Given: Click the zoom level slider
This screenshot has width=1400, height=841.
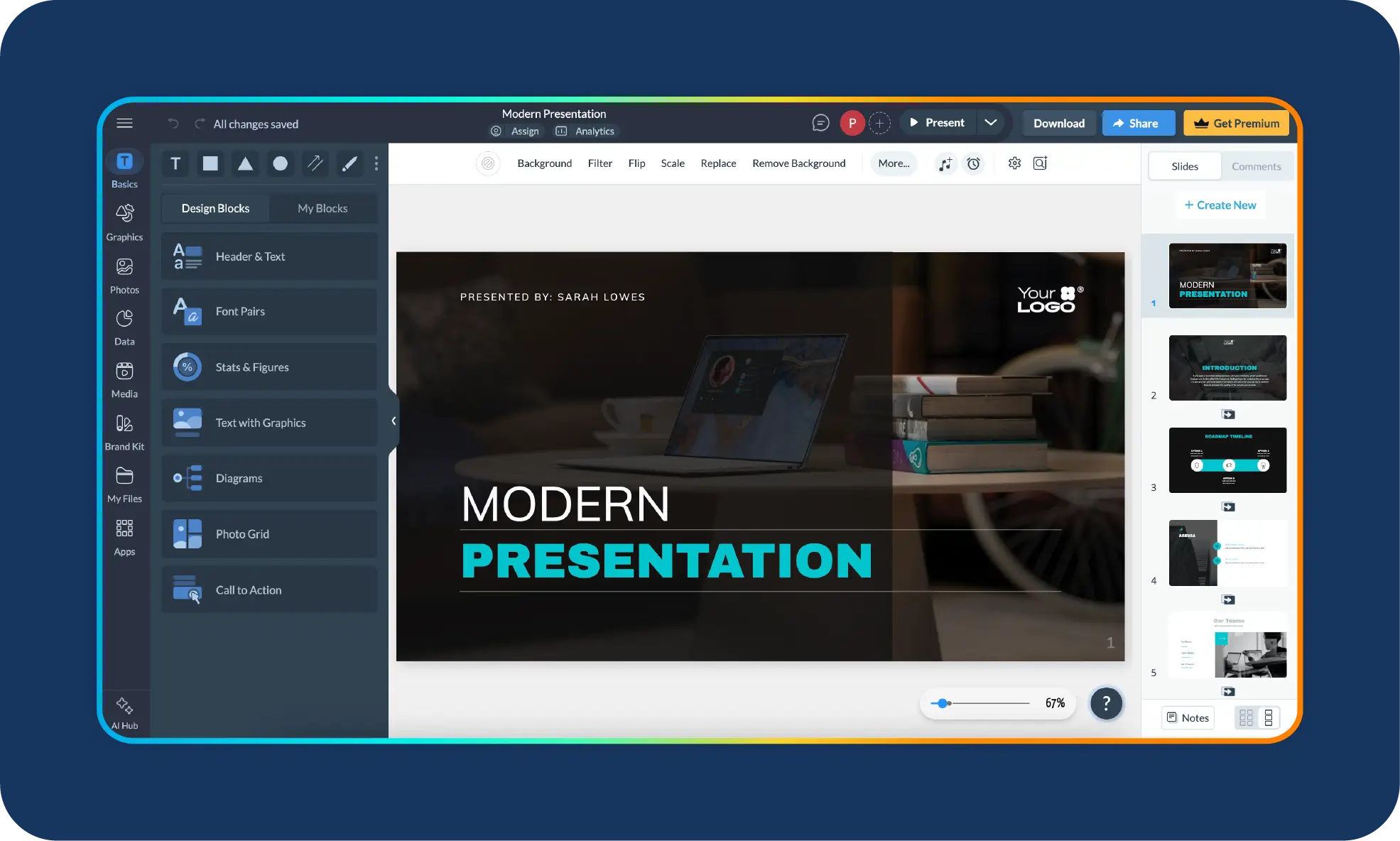Looking at the screenshot, I should coord(942,703).
